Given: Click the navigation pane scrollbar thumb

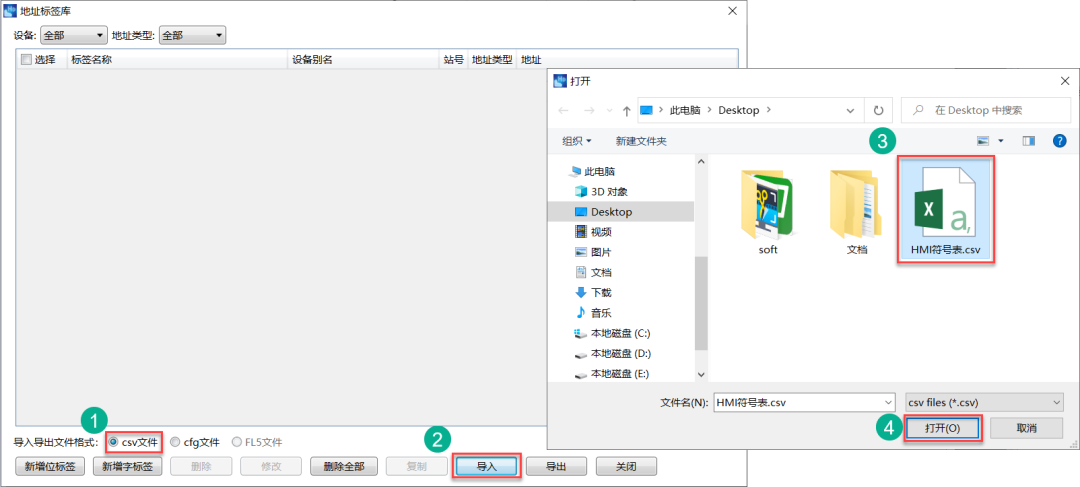Looking at the screenshot, I should tap(701, 303).
